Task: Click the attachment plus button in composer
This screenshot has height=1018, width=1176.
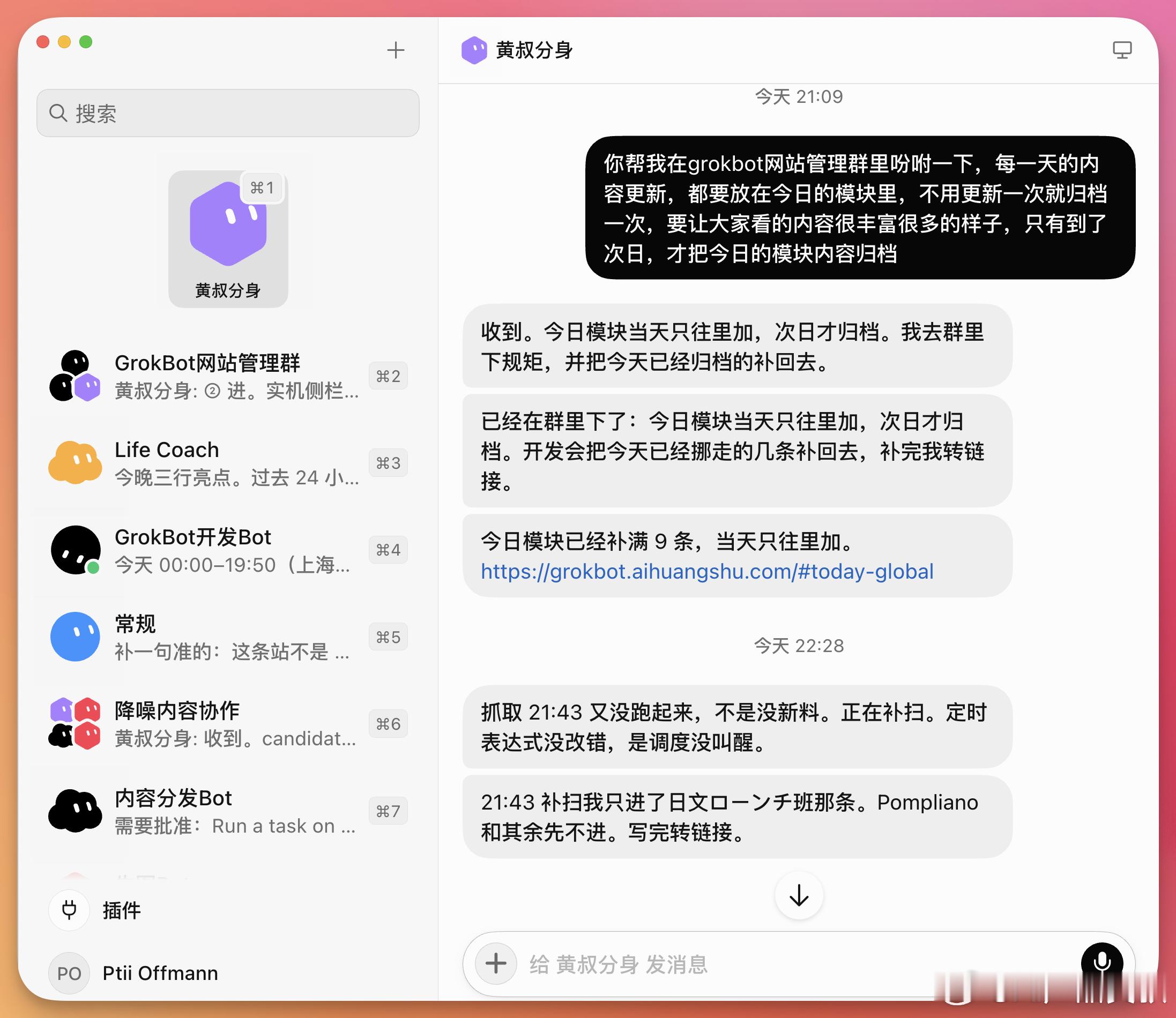Action: pos(496,963)
